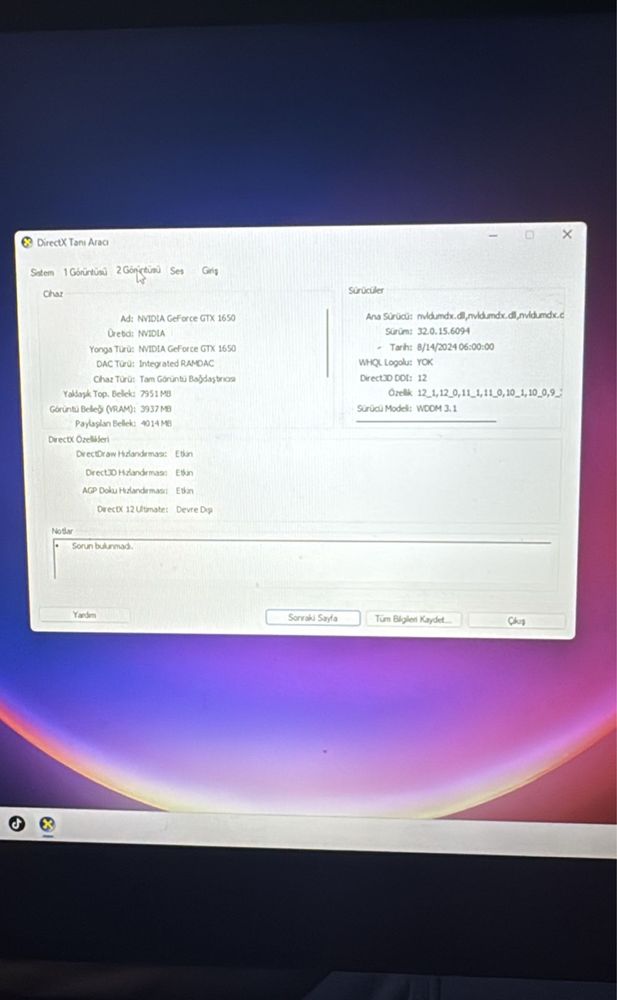
Task: Select the WHQL Logolu value YOK
Action: [x=425, y=362]
